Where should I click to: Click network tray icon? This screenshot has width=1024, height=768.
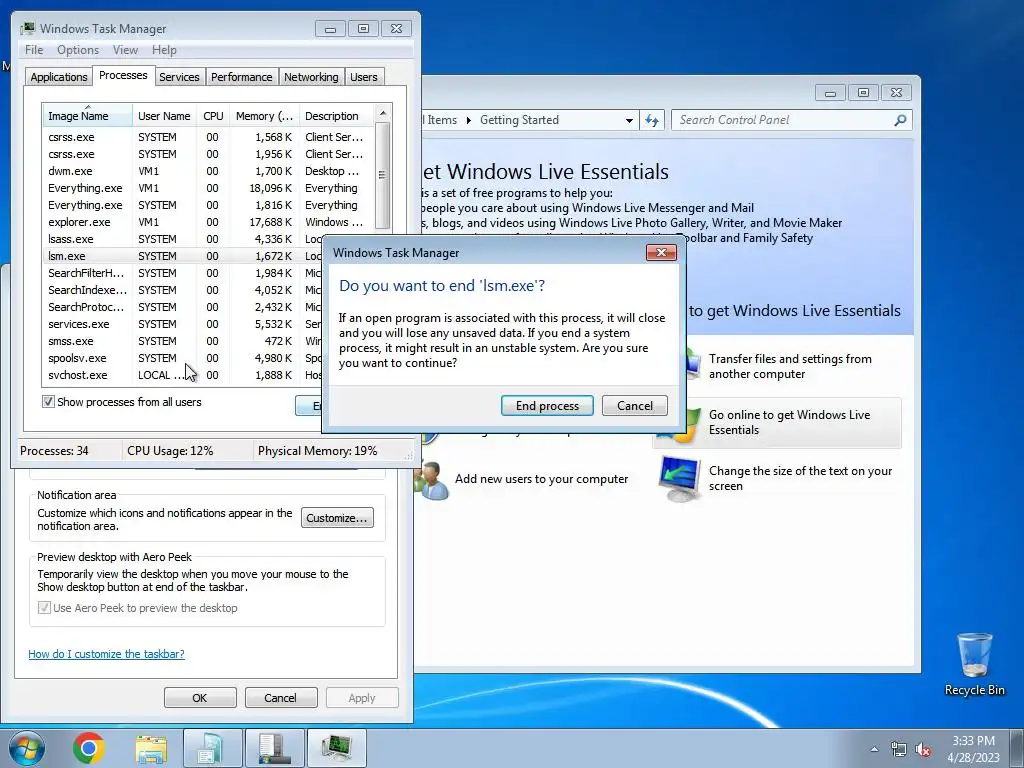(899, 749)
